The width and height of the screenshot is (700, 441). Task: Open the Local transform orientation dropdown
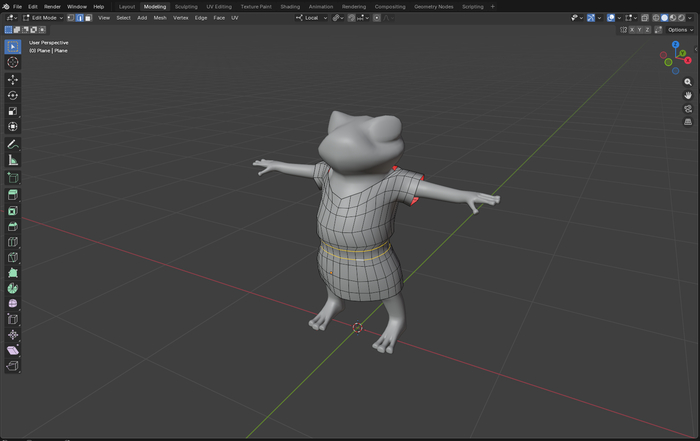[313, 18]
